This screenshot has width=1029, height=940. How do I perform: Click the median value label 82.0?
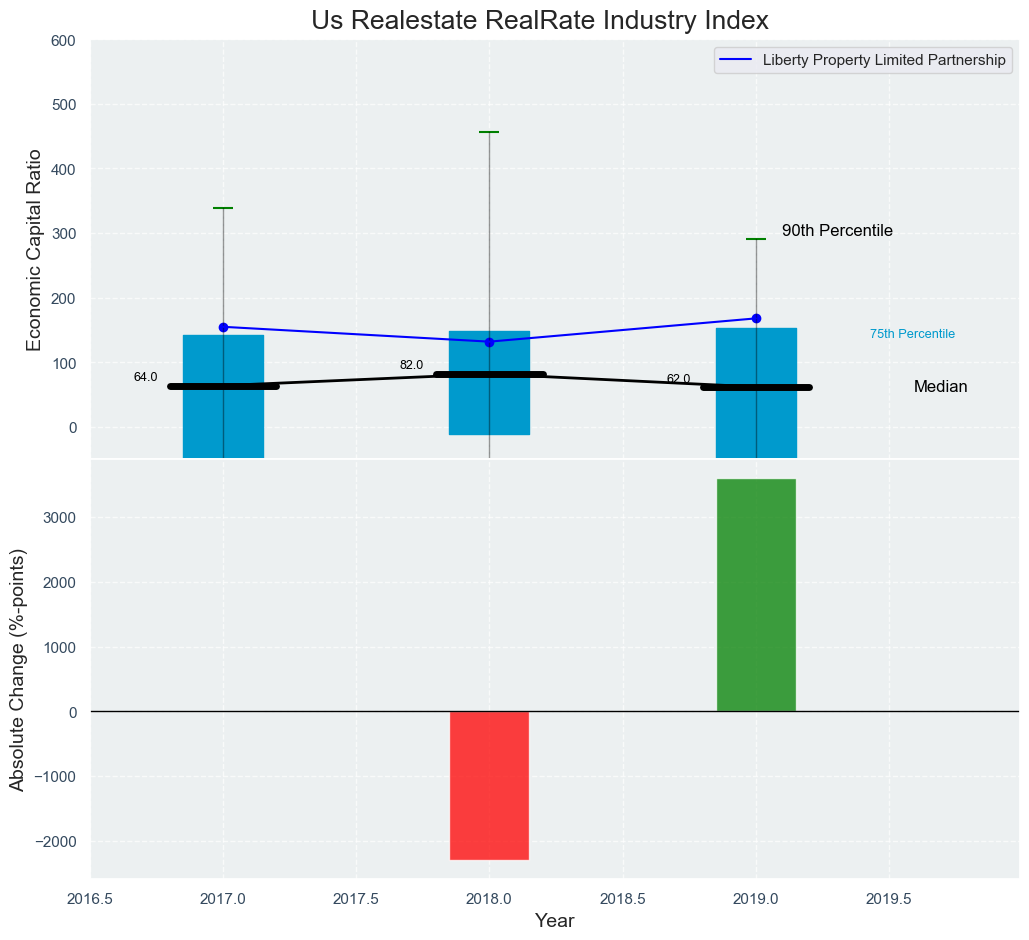411,365
